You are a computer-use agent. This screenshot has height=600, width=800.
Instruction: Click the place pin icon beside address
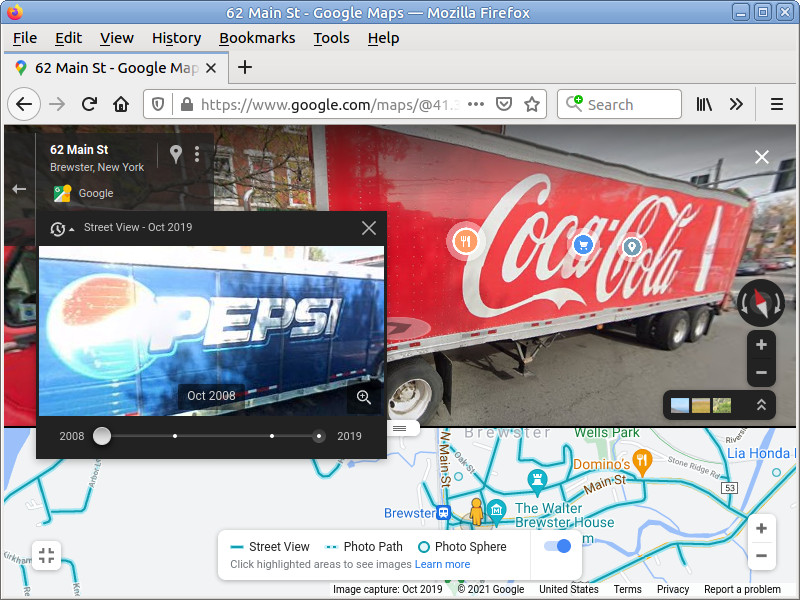pos(176,154)
